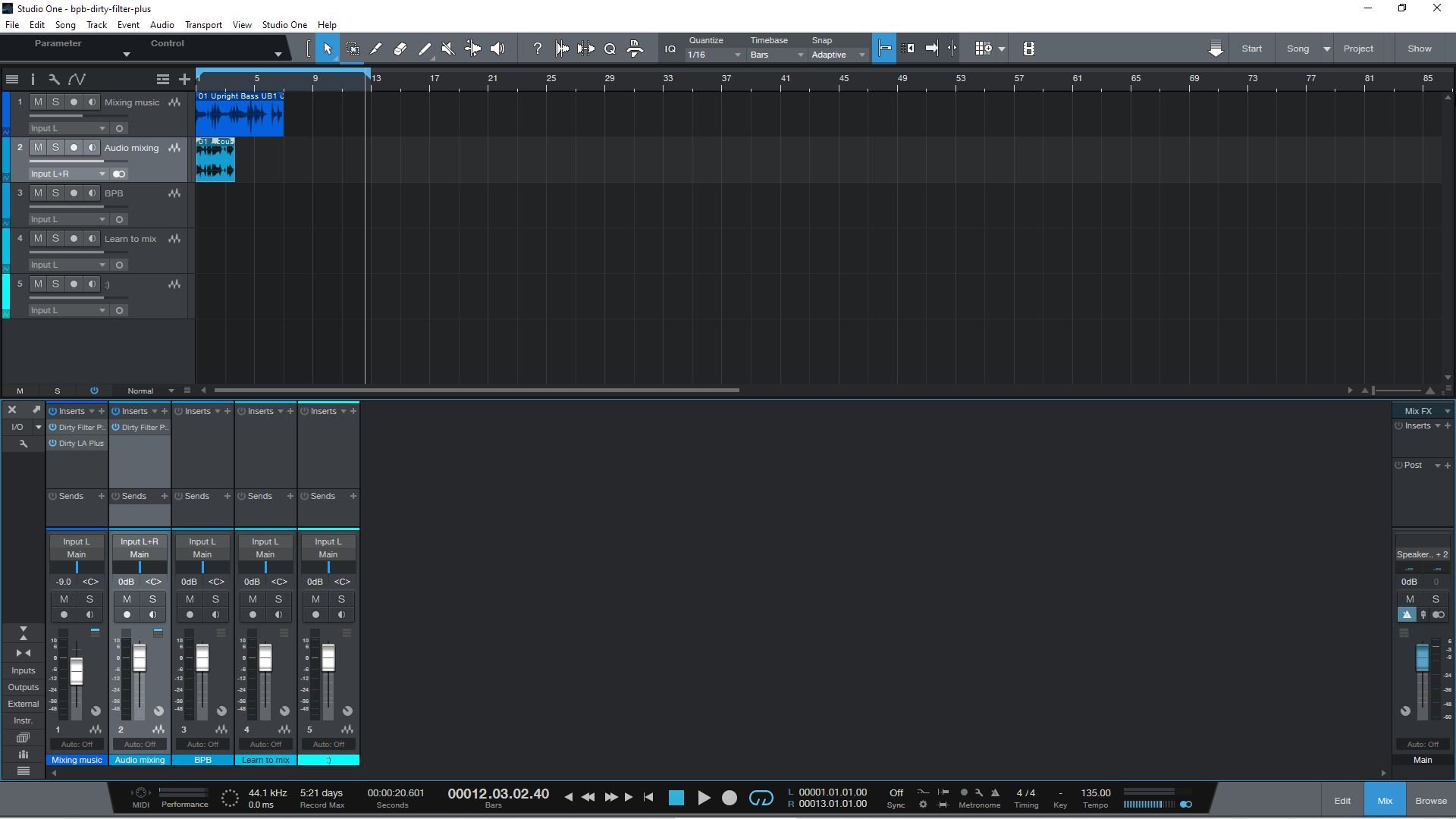Open Audio mixing Input L+R dropdown

pyautogui.click(x=68, y=174)
